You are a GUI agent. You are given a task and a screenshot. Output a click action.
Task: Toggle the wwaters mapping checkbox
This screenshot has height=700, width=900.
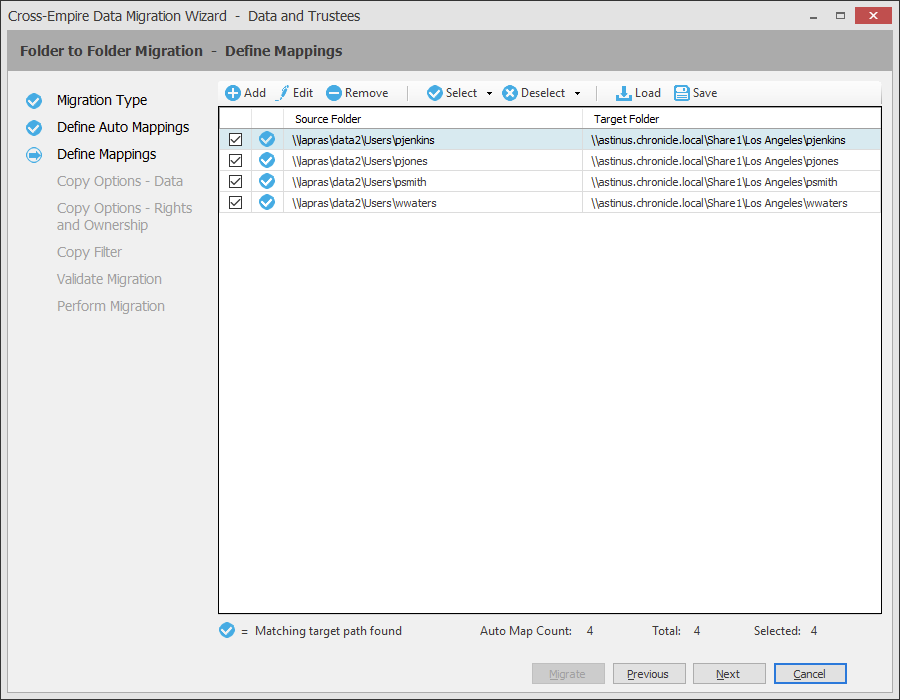(236, 203)
